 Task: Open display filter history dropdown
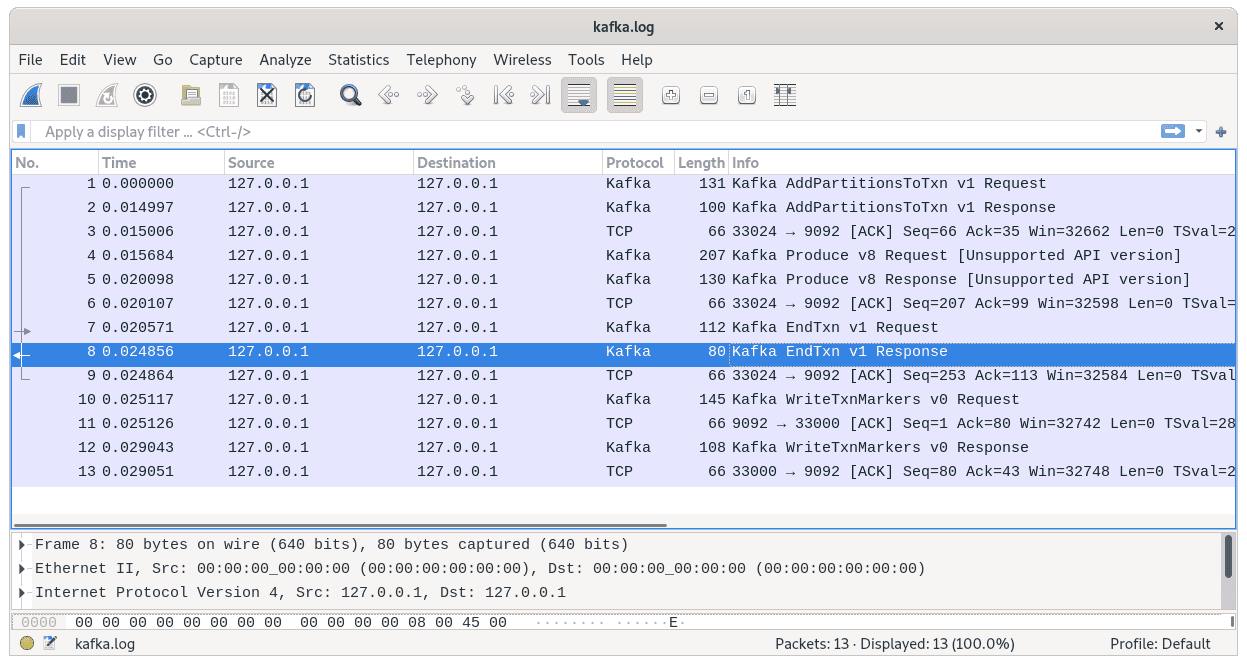click(x=1198, y=131)
